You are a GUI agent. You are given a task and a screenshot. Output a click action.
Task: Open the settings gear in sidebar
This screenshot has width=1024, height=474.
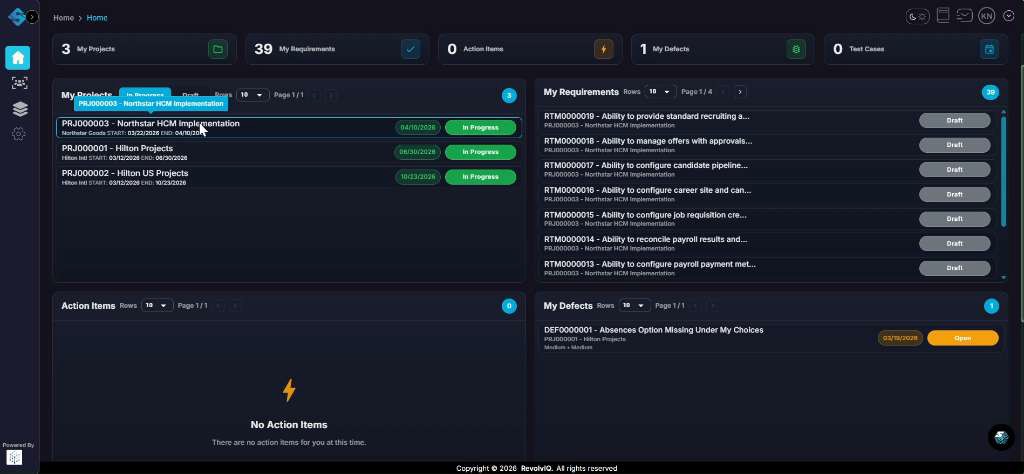coord(19,134)
